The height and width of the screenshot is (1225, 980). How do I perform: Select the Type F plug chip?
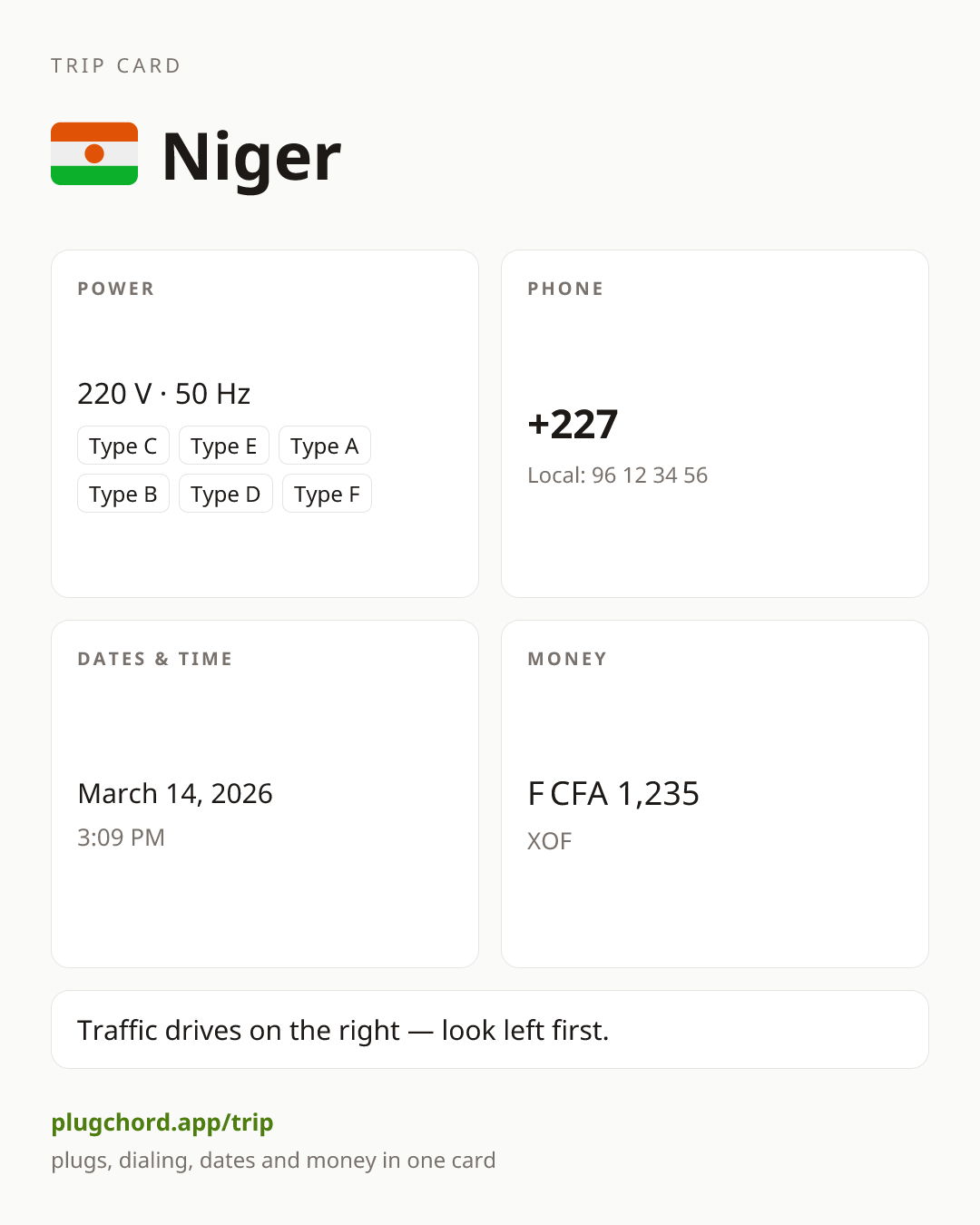pos(327,494)
